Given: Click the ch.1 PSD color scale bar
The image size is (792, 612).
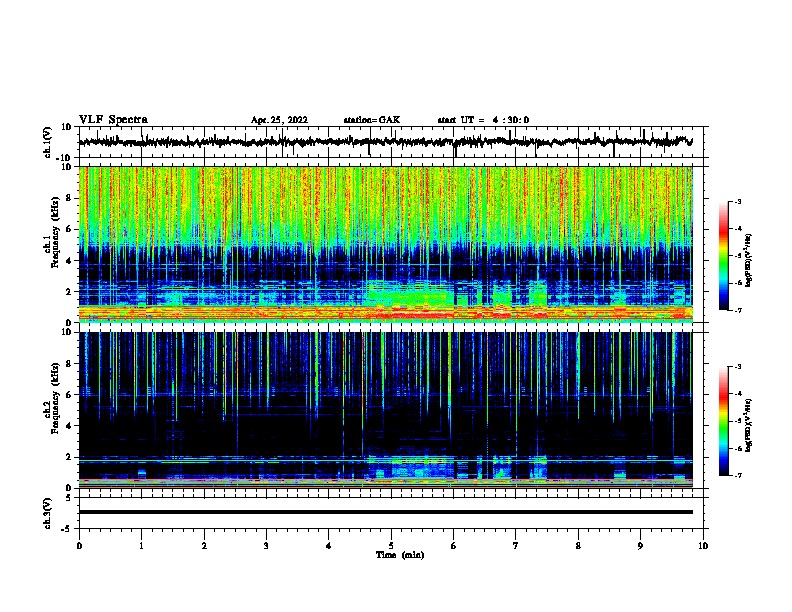Looking at the screenshot, I should pyautogui.click(x=723, y=256).
